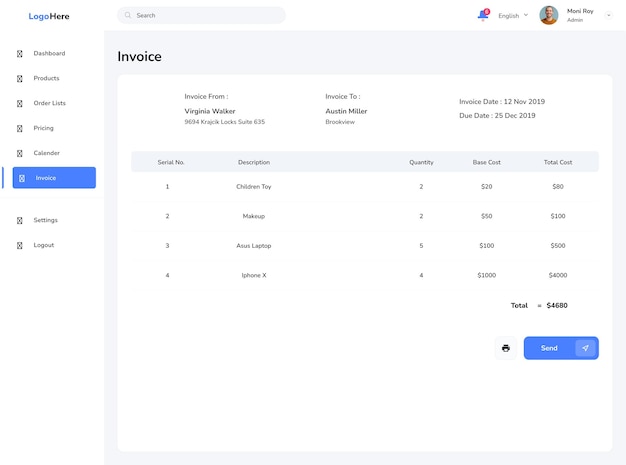The width and height of the screenshot is (626, 465).
Task: Click the Order Lists sidebar icon
Action: point(20,103)
